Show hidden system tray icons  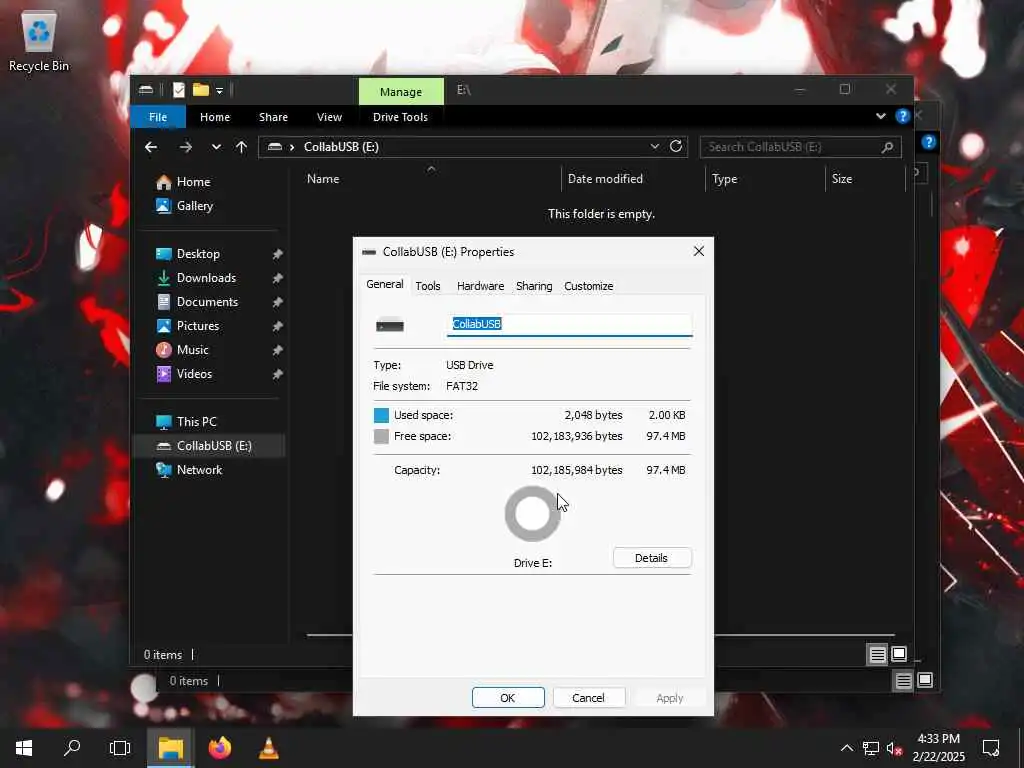(846, 748)
